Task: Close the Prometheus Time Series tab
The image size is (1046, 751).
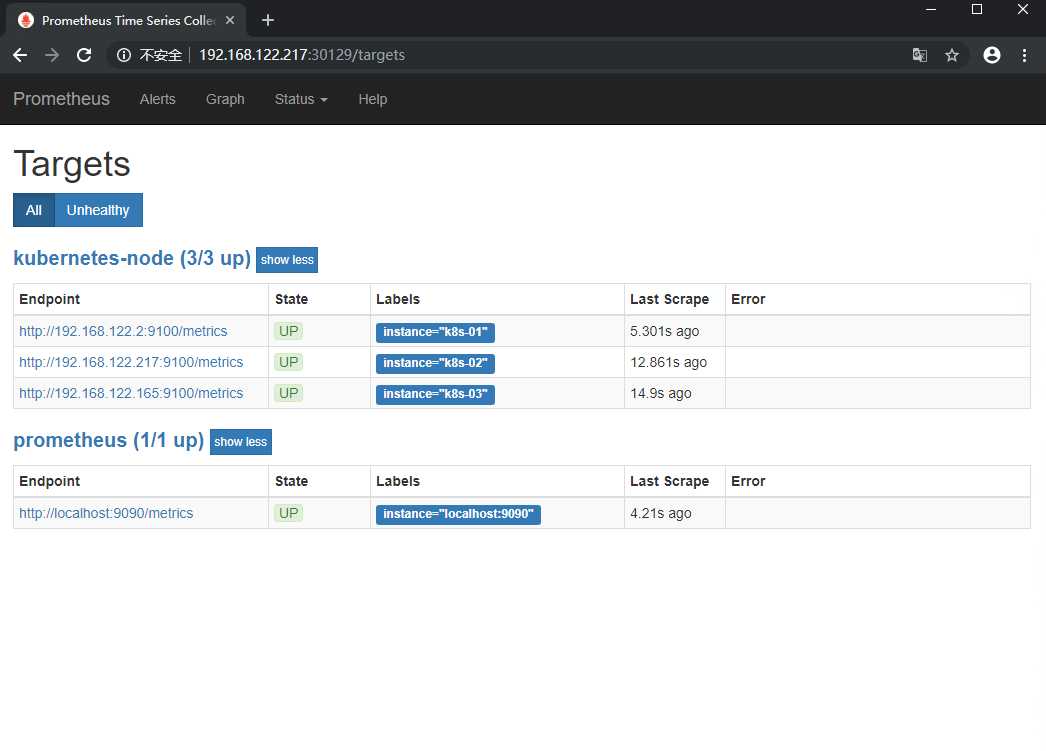Action: coord(229,20)
